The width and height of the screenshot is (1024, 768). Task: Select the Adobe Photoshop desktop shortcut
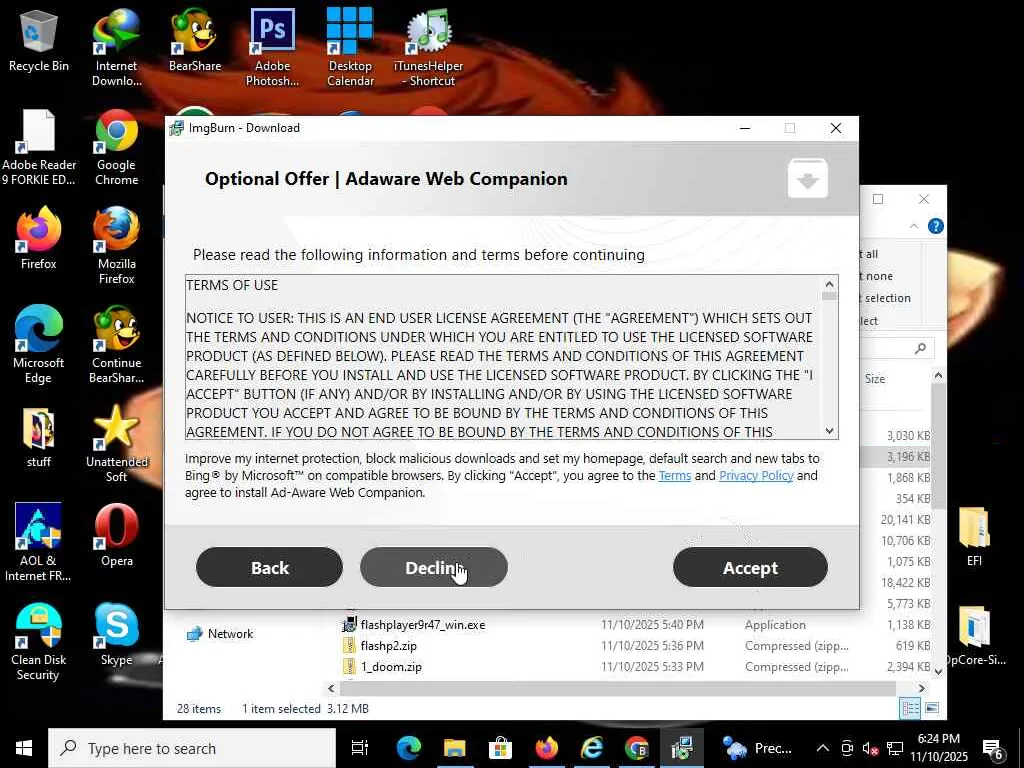pyautogui.click(x=272, y=47)
